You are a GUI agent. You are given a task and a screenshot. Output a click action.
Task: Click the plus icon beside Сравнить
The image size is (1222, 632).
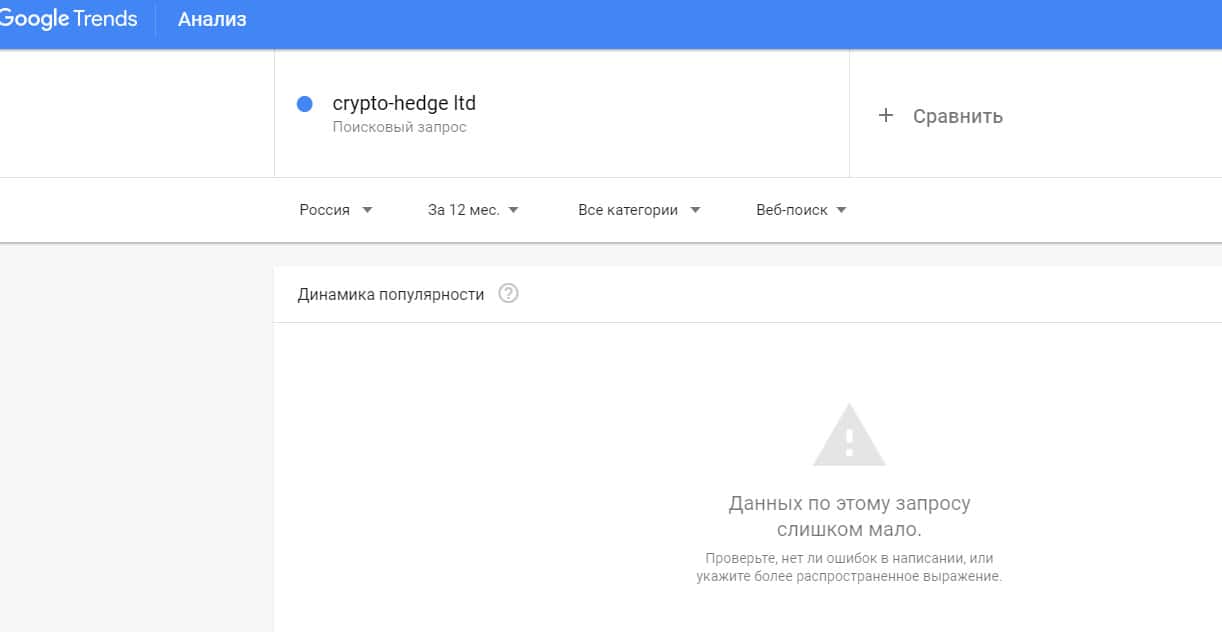tap(885, 116)
